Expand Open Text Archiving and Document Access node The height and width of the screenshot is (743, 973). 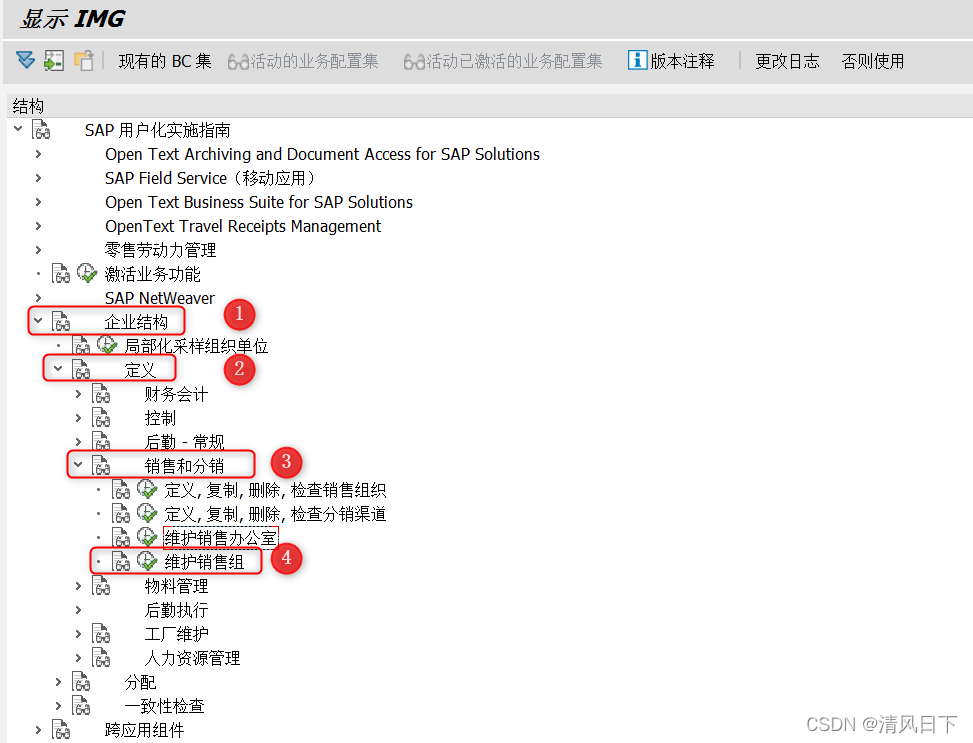point(38,154)
